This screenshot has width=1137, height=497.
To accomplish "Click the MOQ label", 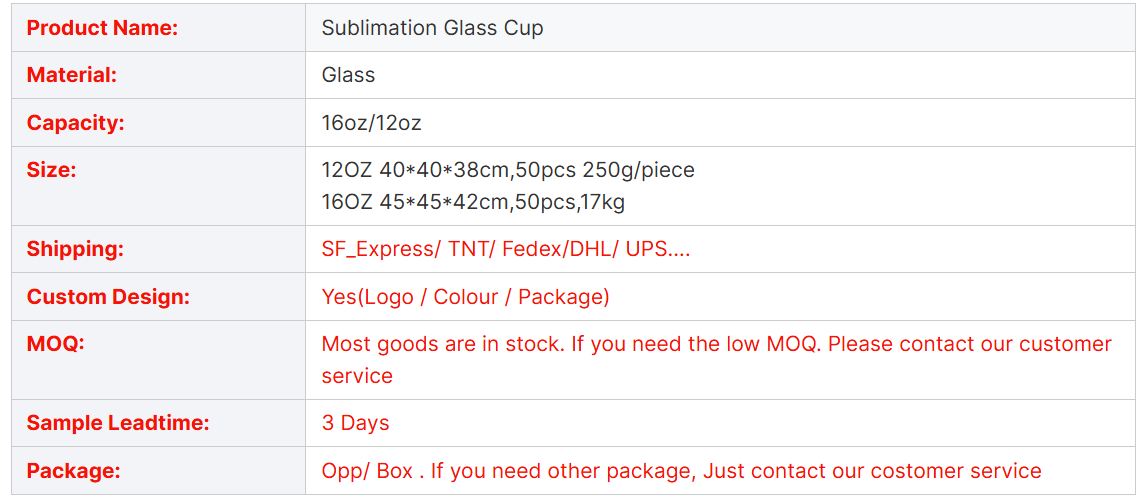I will tap(56, 344).
